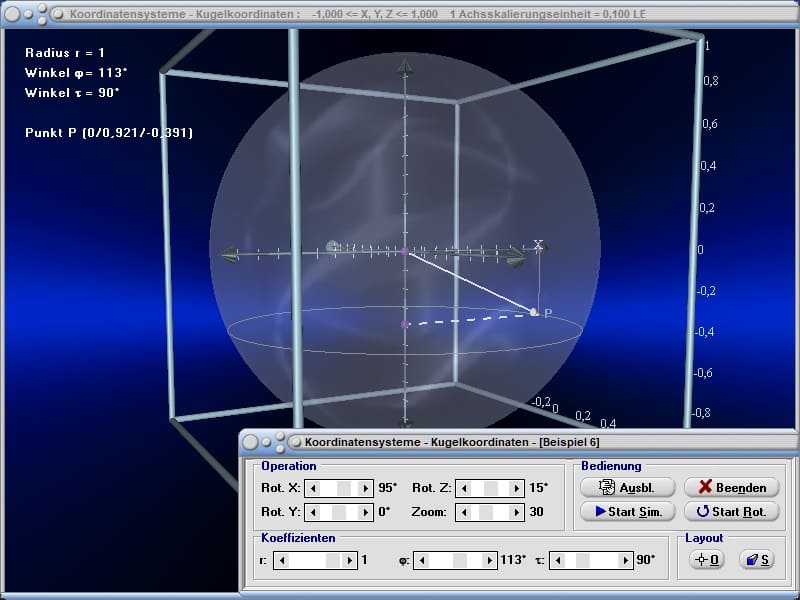
Task: Click the Zoom value '30'
Action: coord(536,512)
